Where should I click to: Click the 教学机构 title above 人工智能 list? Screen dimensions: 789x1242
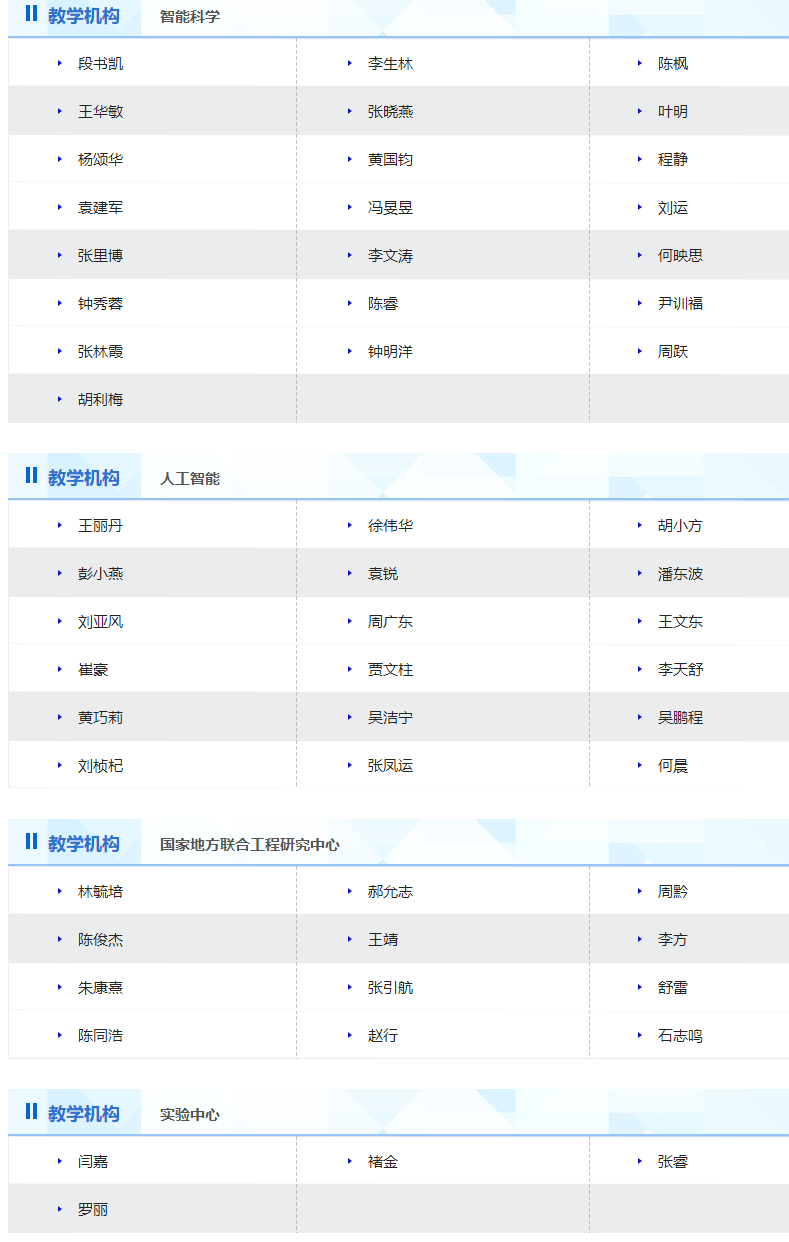(x=83, y=478)
